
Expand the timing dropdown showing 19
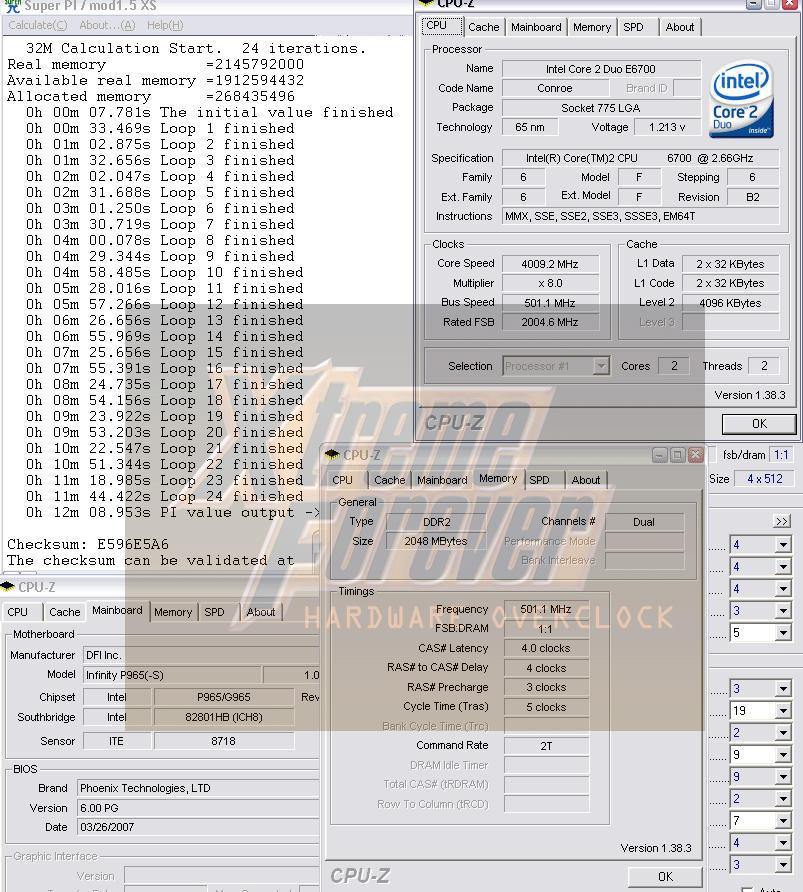pyautogui.click(x=782, y=711)
